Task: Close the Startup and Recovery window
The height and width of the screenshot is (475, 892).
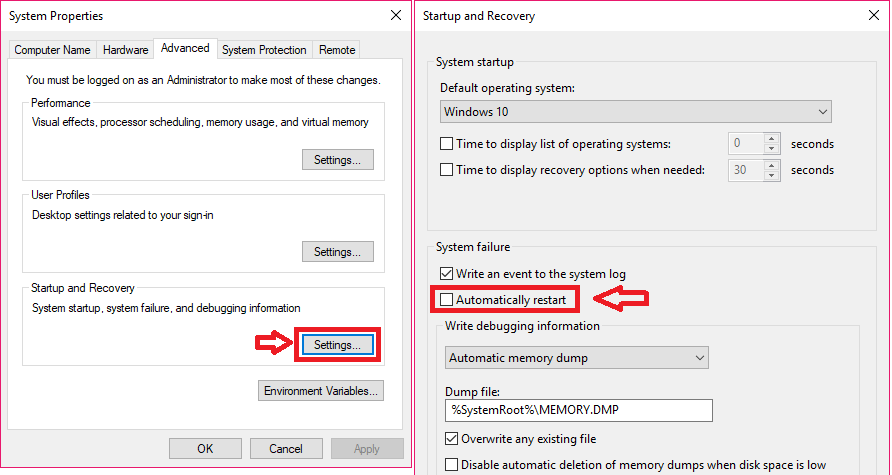Action: tap(874, 15)
